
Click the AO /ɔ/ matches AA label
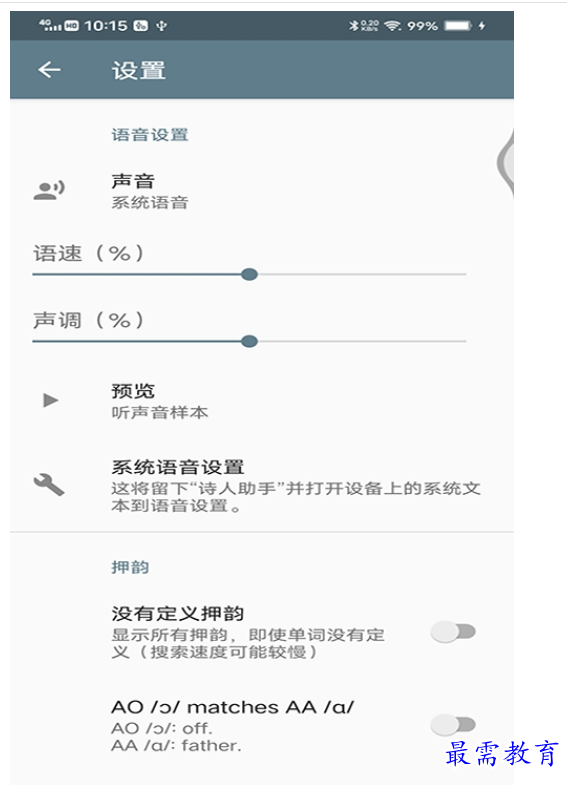pyautogui.click(x=233, y=707)
